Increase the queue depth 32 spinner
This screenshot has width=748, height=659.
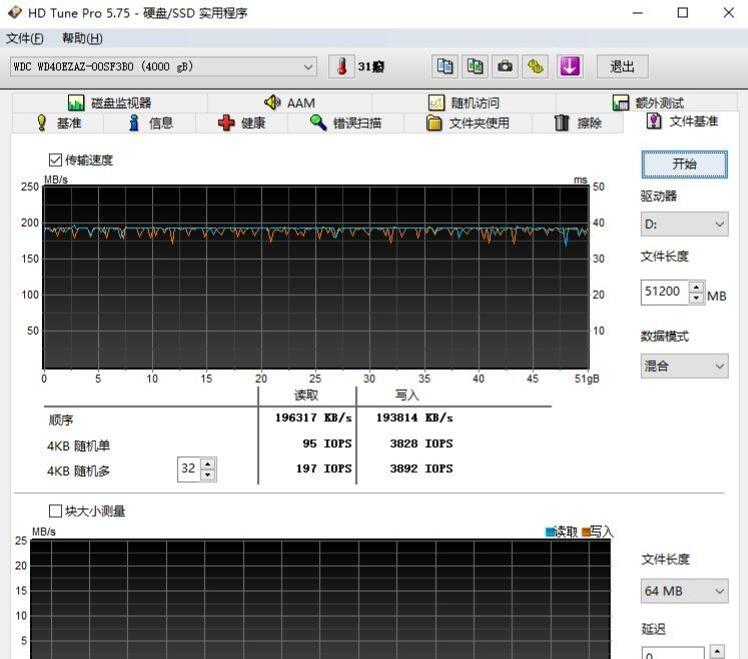[208, 463]
